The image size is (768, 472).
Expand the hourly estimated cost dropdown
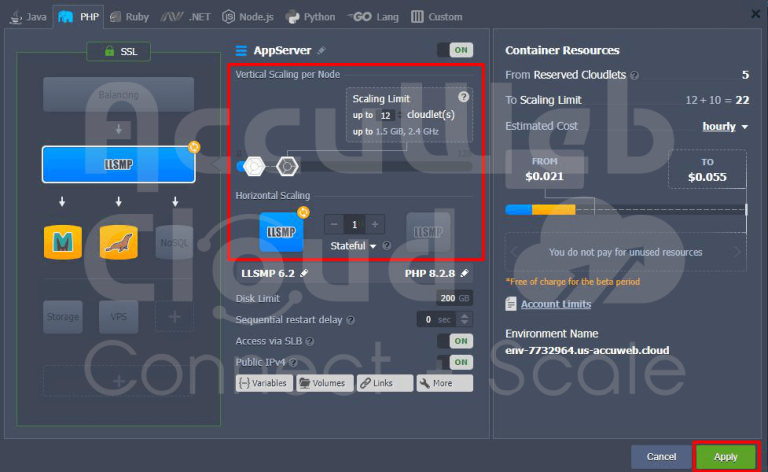(x=725, y=127)
